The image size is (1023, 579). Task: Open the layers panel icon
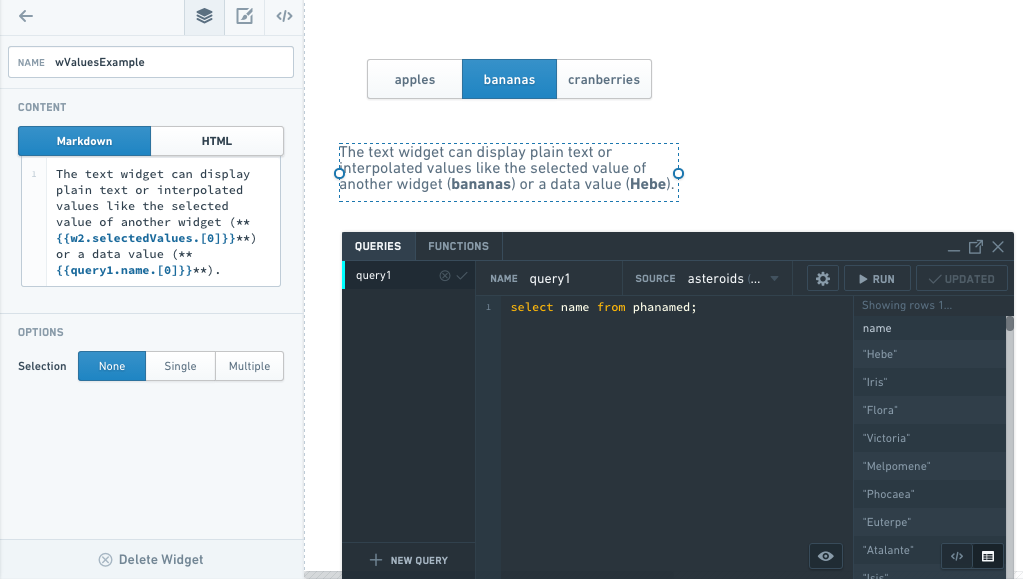coord(204,16)
